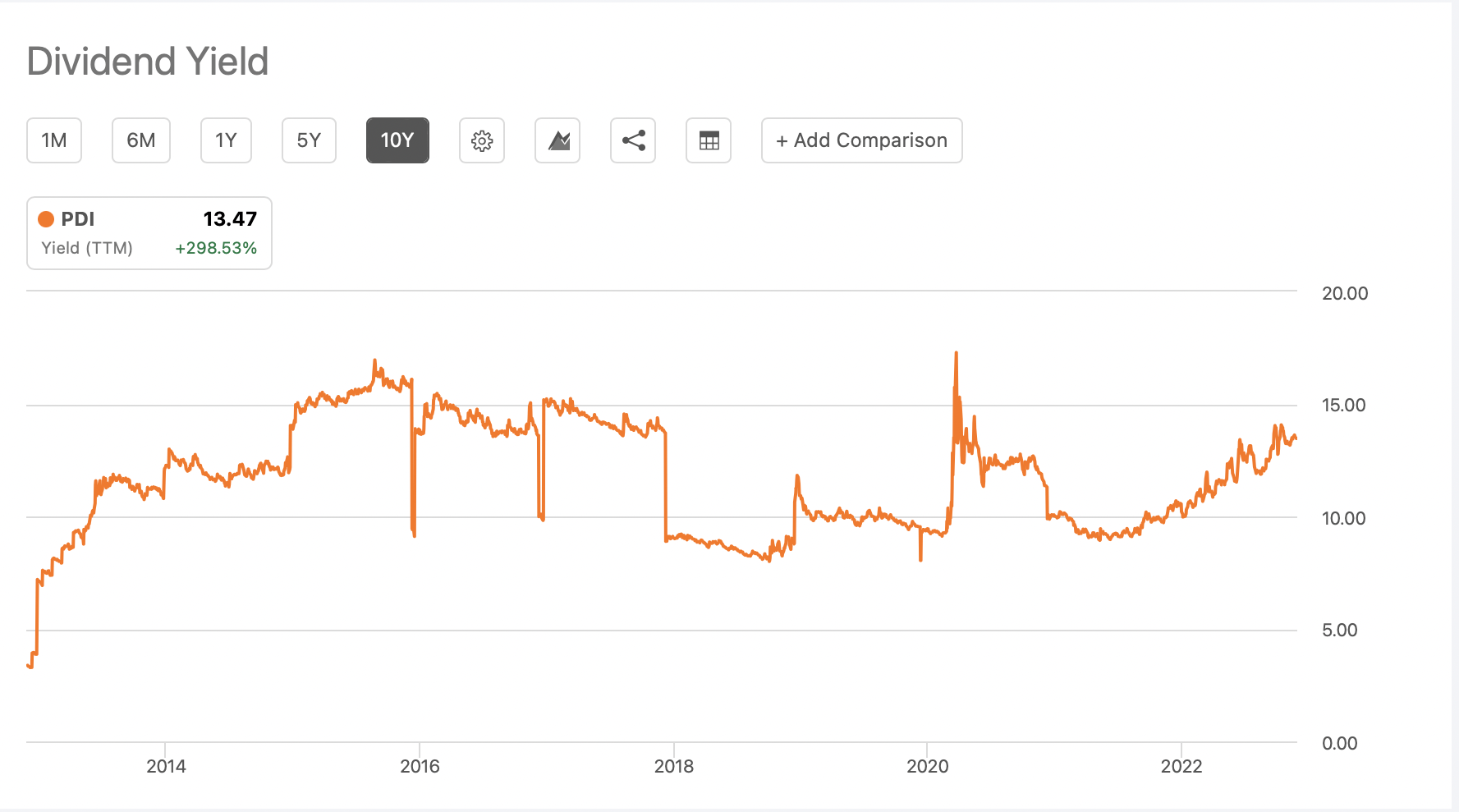1459x812 pixels.
Task: Select the 5Y time range
Action: click(309, 140)
